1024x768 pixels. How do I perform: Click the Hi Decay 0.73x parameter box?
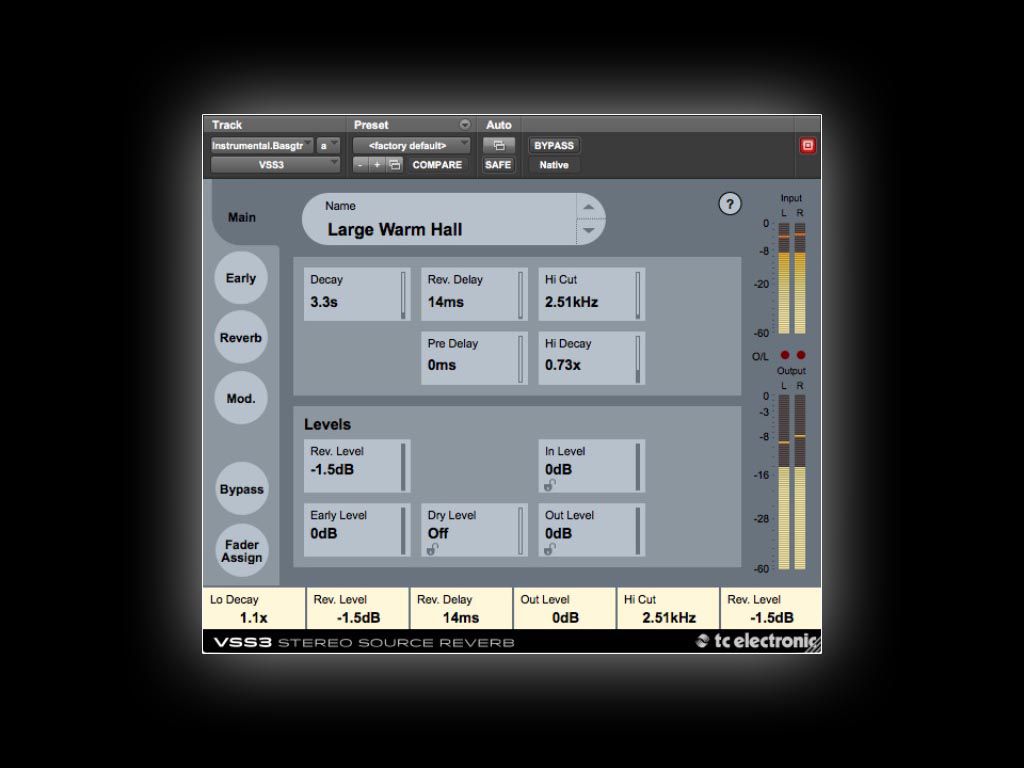point(592,358)
